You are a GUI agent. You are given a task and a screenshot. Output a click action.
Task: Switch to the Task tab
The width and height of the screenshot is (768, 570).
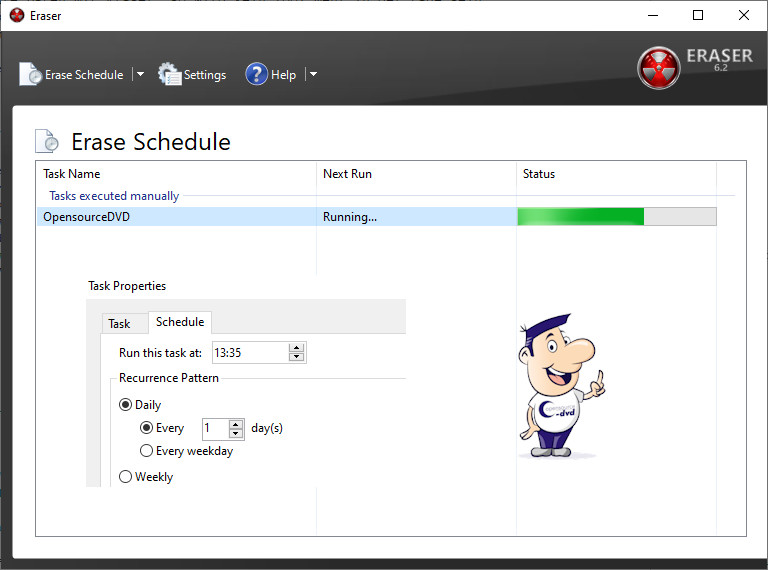click(119, 323)
